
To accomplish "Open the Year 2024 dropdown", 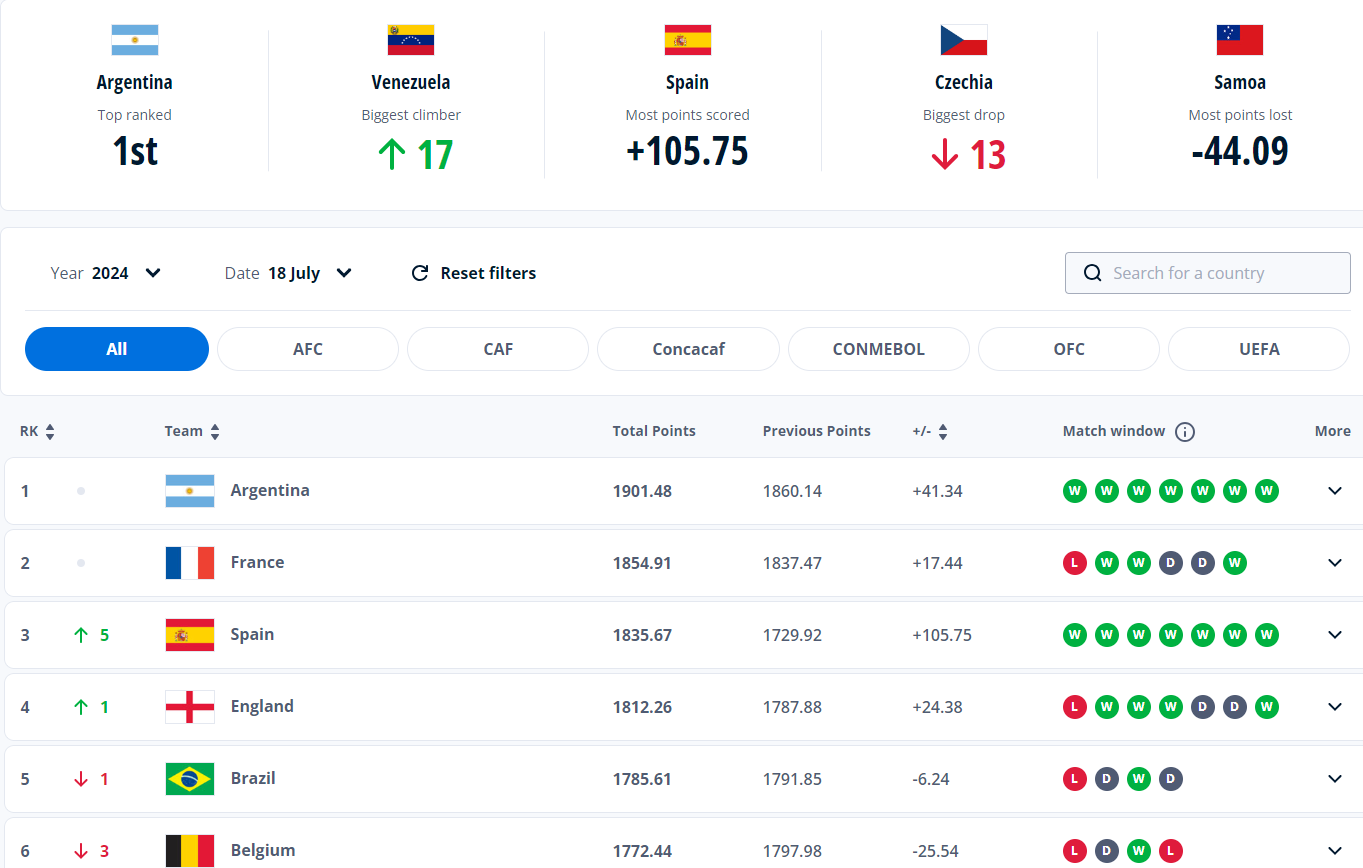I will tap(106, 273).
